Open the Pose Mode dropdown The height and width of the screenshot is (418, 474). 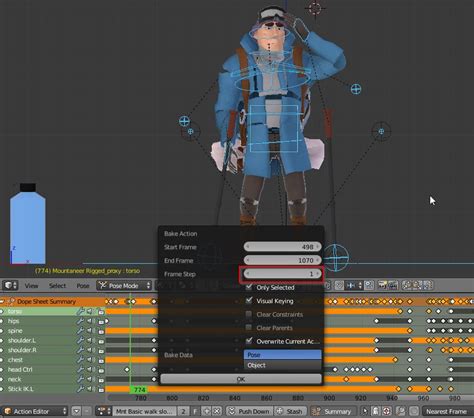click(x=124, y=286)
